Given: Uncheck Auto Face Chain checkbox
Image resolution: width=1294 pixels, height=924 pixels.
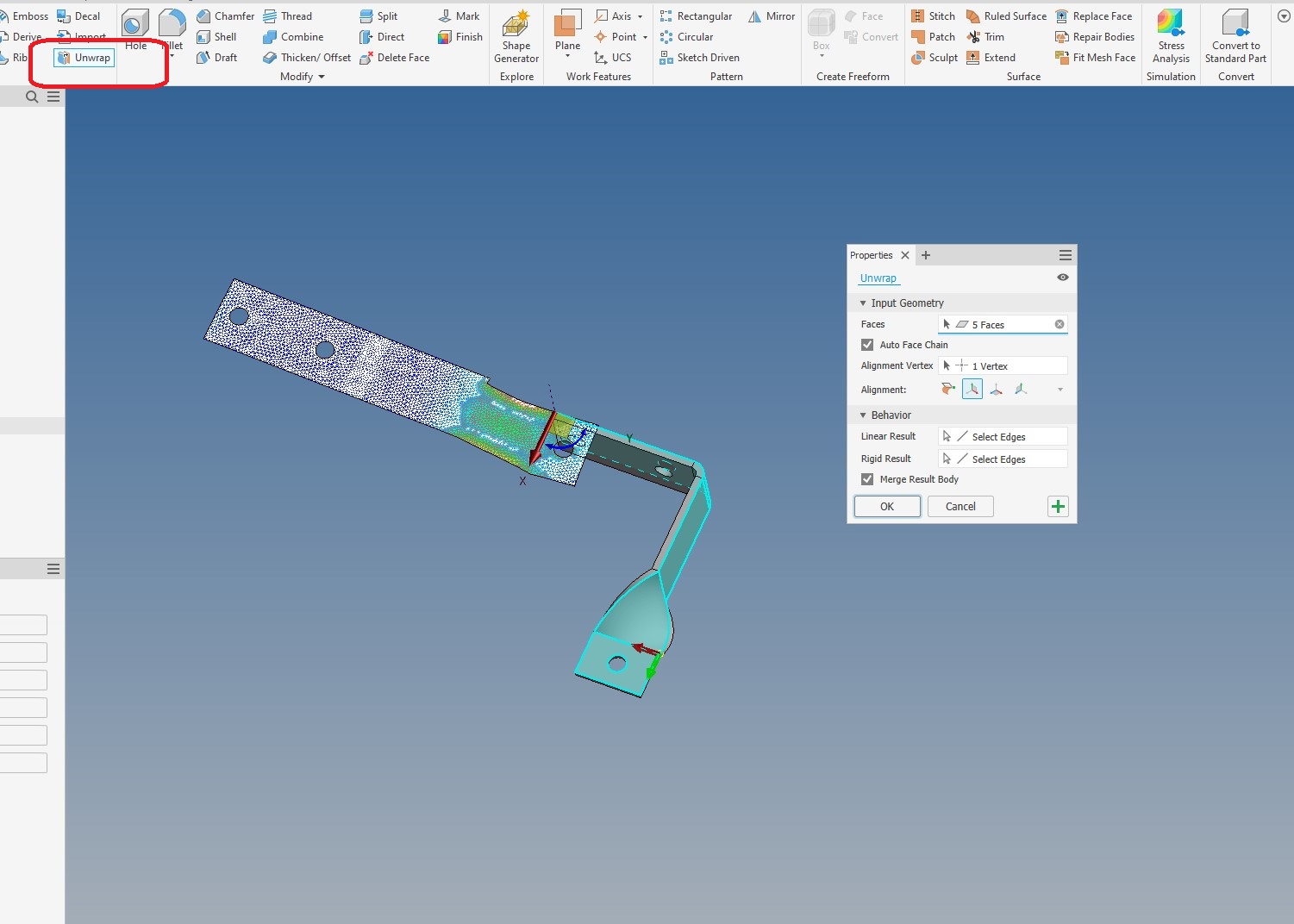Looking at the screenshot, I should click(x=867, y=345).
